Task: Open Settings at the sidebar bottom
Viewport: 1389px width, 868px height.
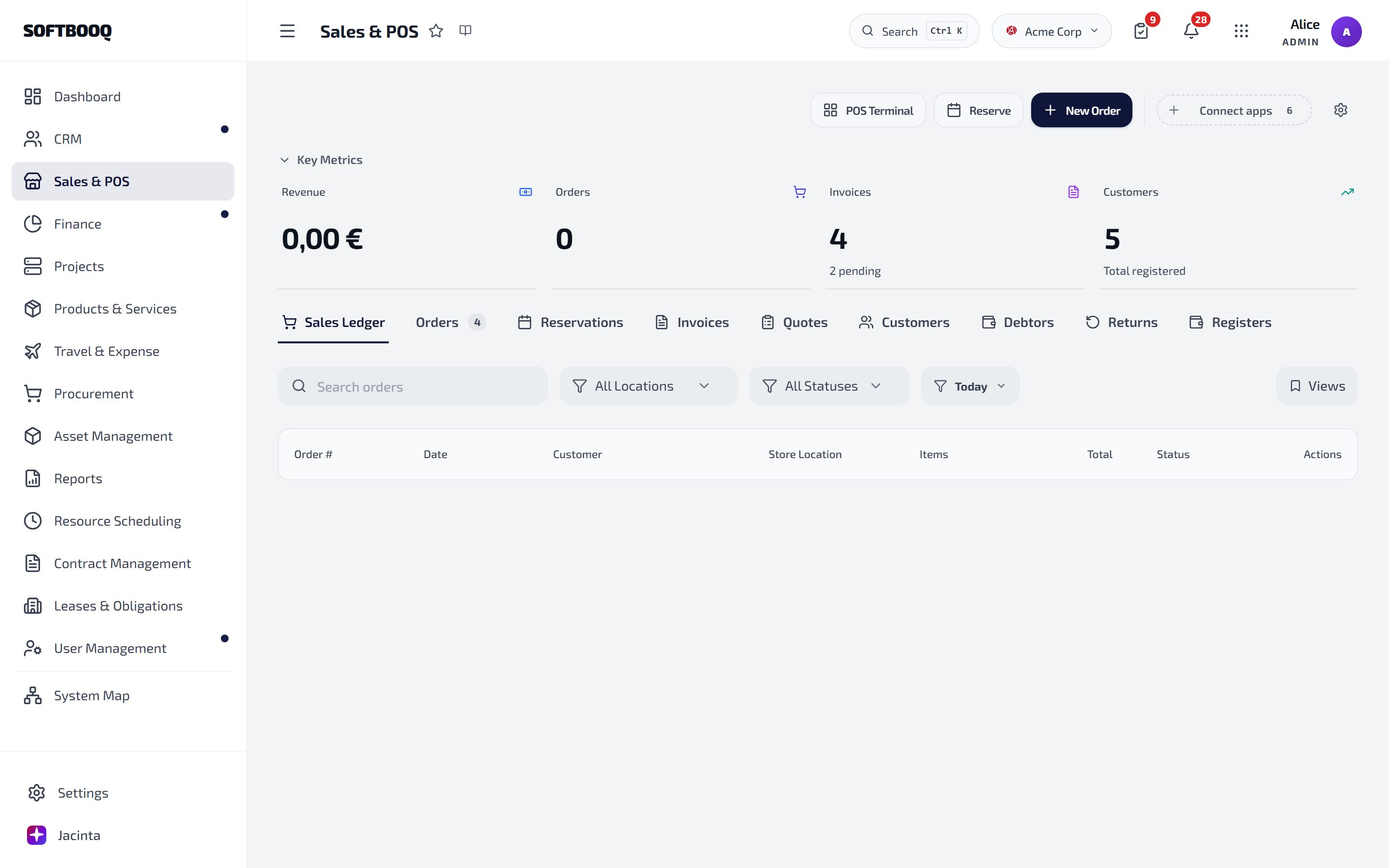Action: pos(123,793)
